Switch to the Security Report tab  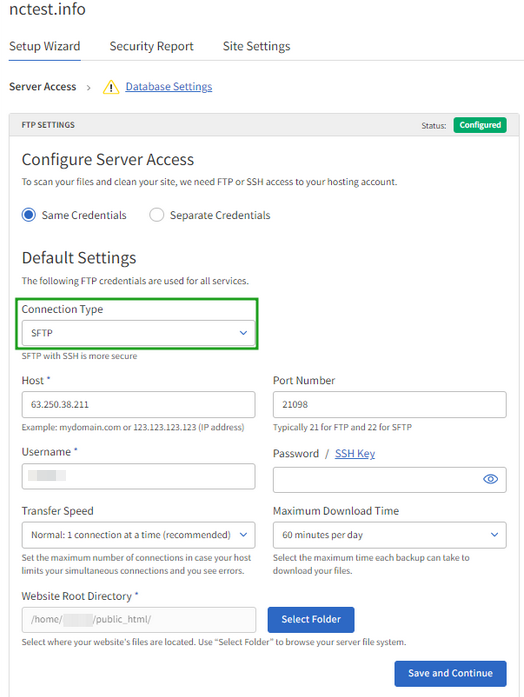click(151, 46)
